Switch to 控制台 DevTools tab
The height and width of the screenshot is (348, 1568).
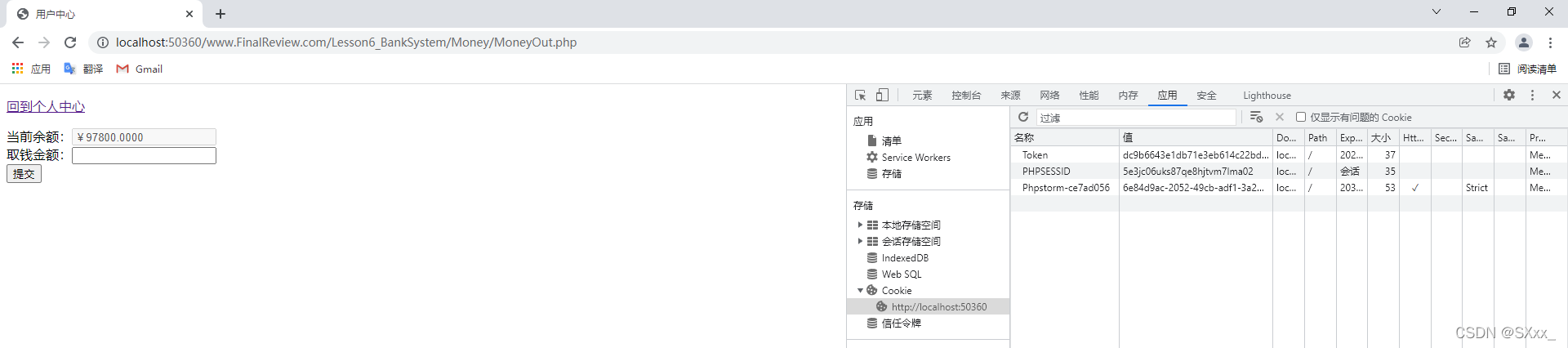pyautogui.click(x=966, y=96)
